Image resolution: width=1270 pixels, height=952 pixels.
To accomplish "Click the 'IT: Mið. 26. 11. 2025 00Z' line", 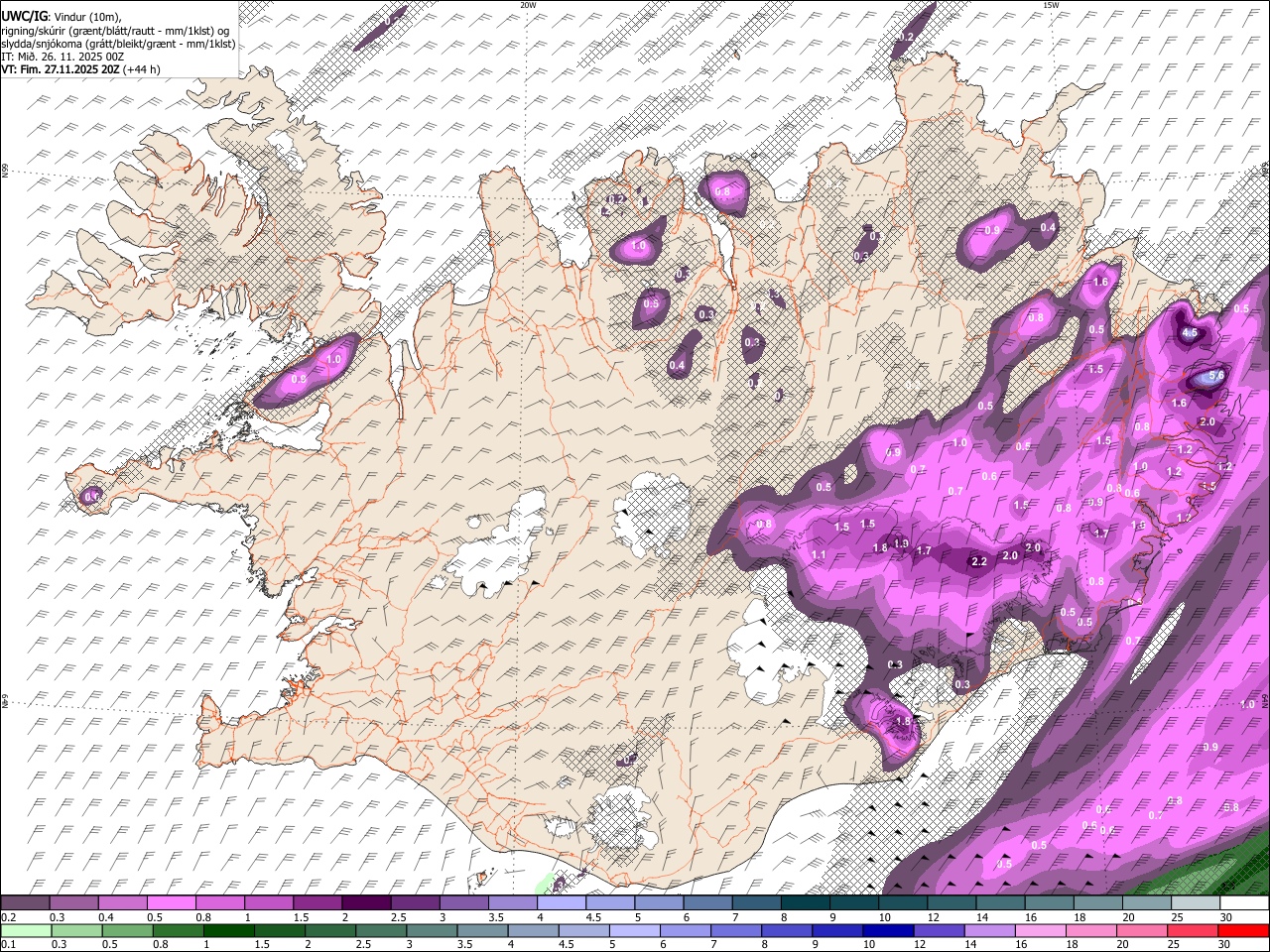I will tap(63, 57).
